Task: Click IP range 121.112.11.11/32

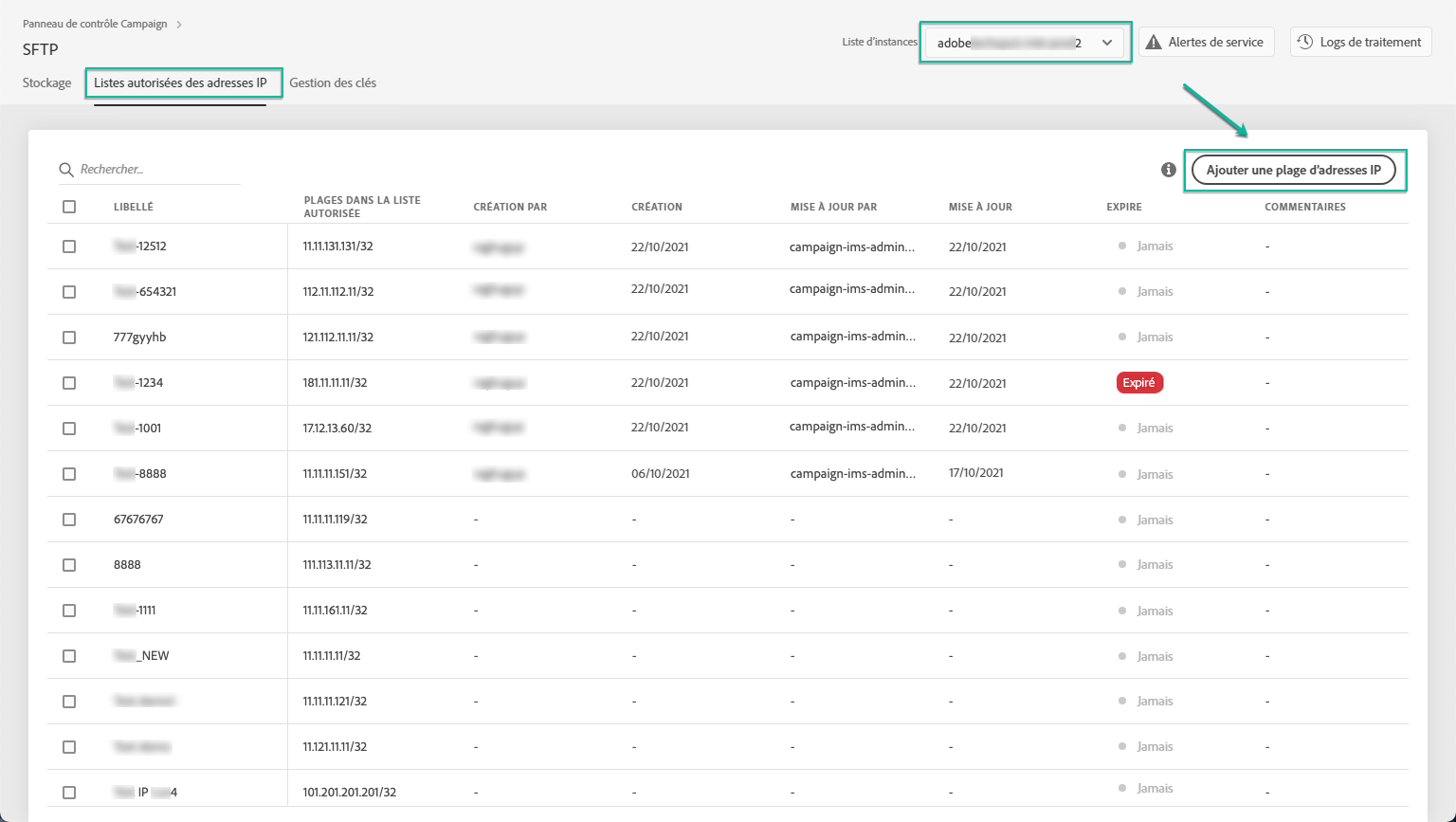Action: (x=338, y=338)
